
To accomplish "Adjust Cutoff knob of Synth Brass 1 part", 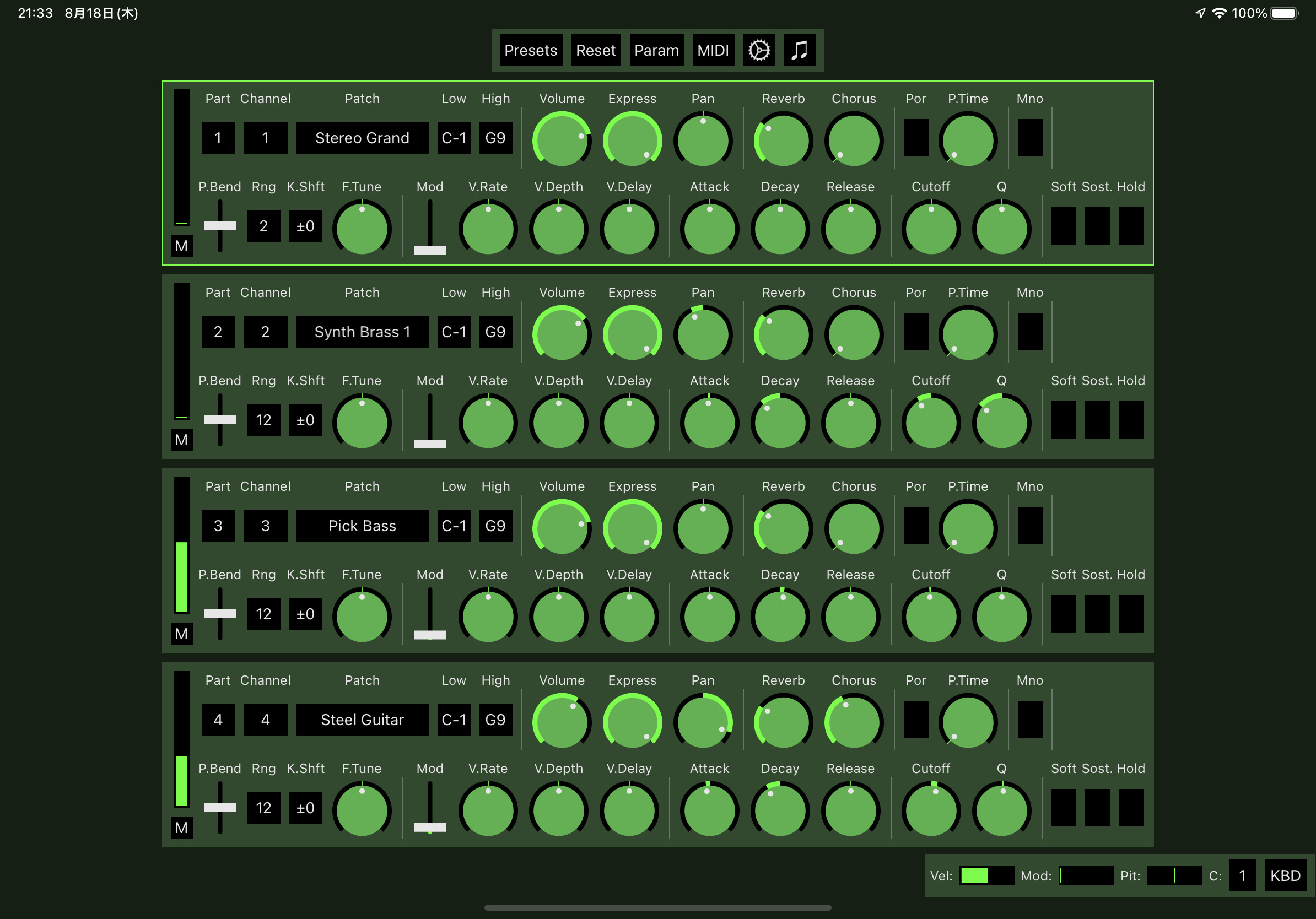I will coord(931,422).
